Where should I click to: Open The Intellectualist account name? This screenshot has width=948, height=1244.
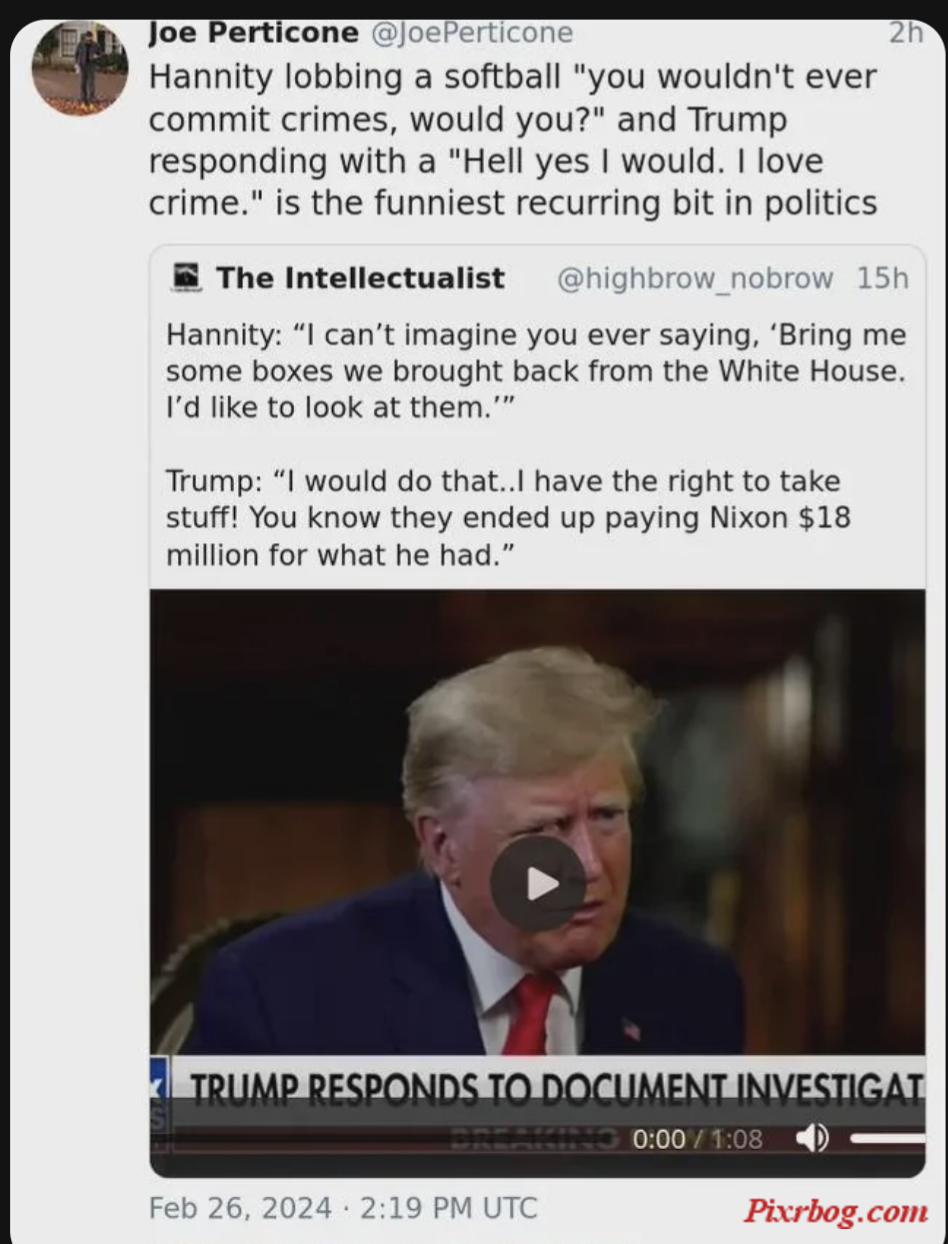click(360, 277)
